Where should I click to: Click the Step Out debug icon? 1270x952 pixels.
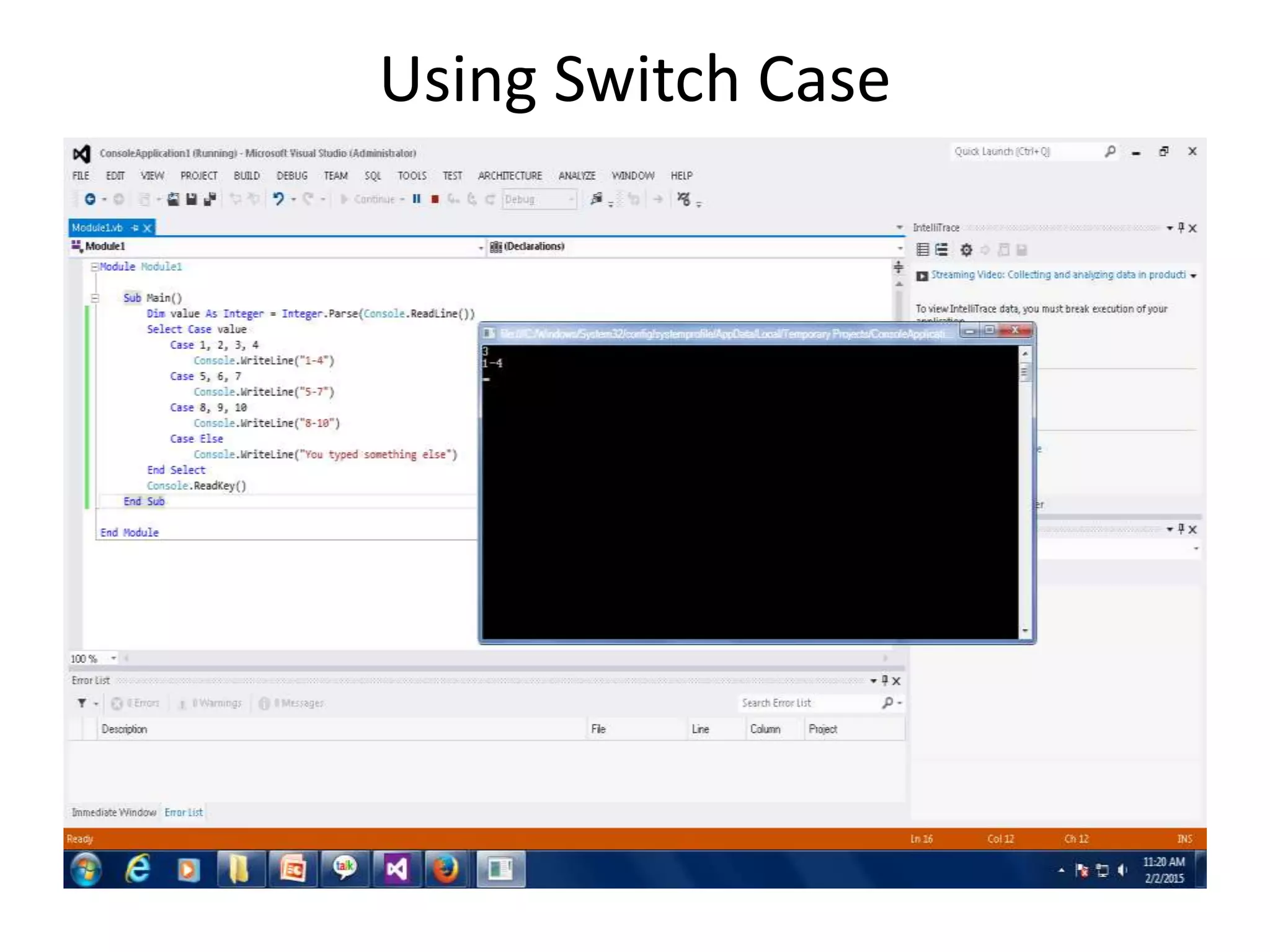pos(490,199)
